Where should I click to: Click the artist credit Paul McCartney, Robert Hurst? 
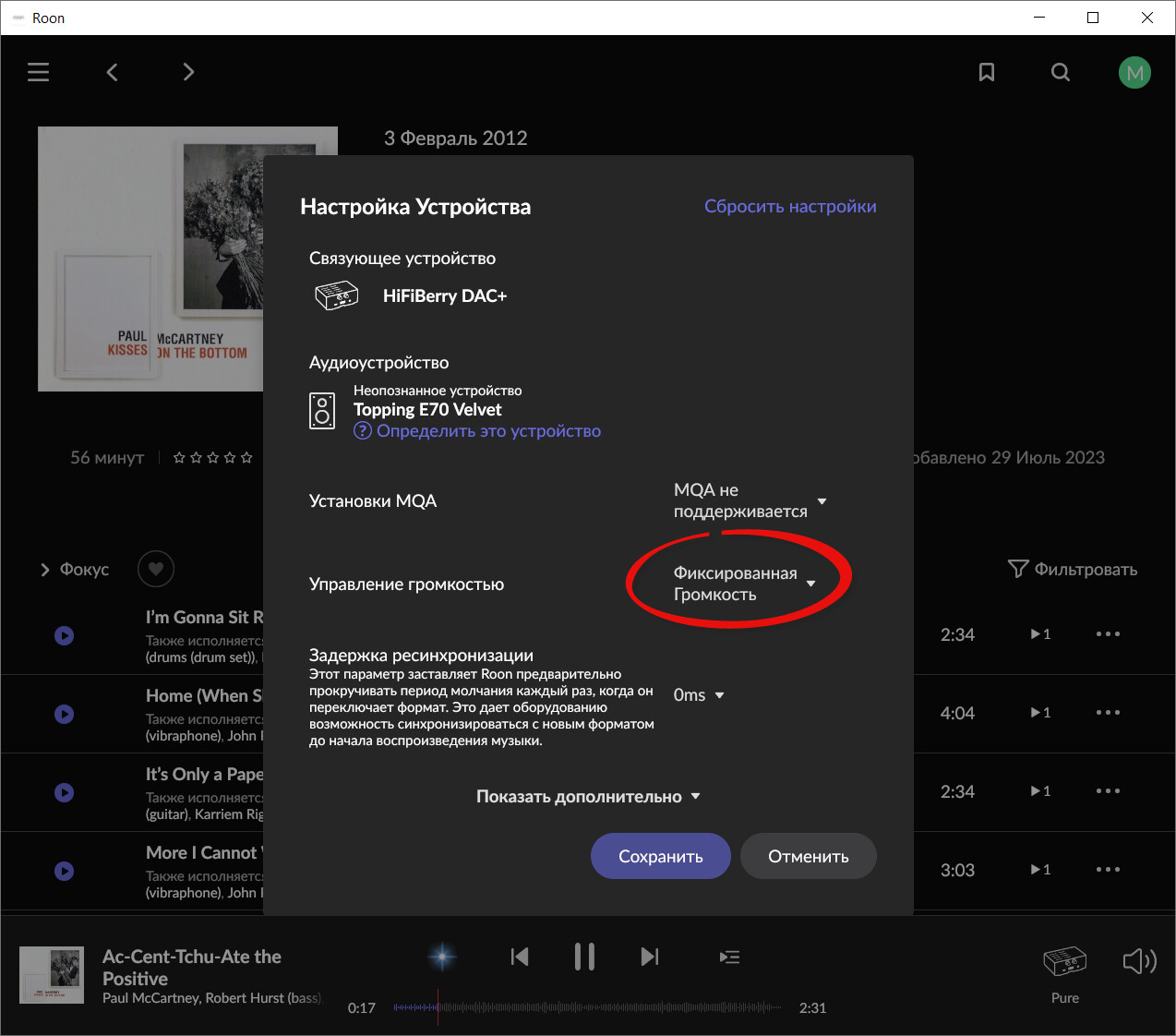(211, 998)
